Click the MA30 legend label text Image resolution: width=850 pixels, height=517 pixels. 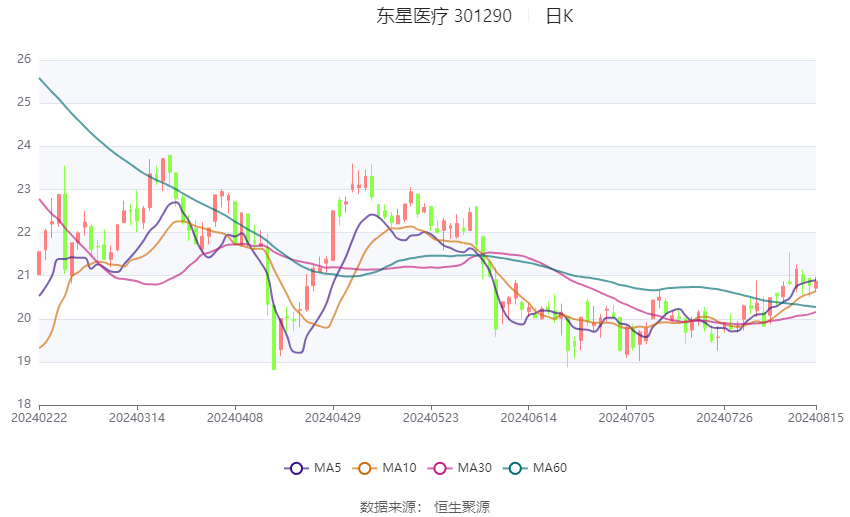(x=474, y=468)
